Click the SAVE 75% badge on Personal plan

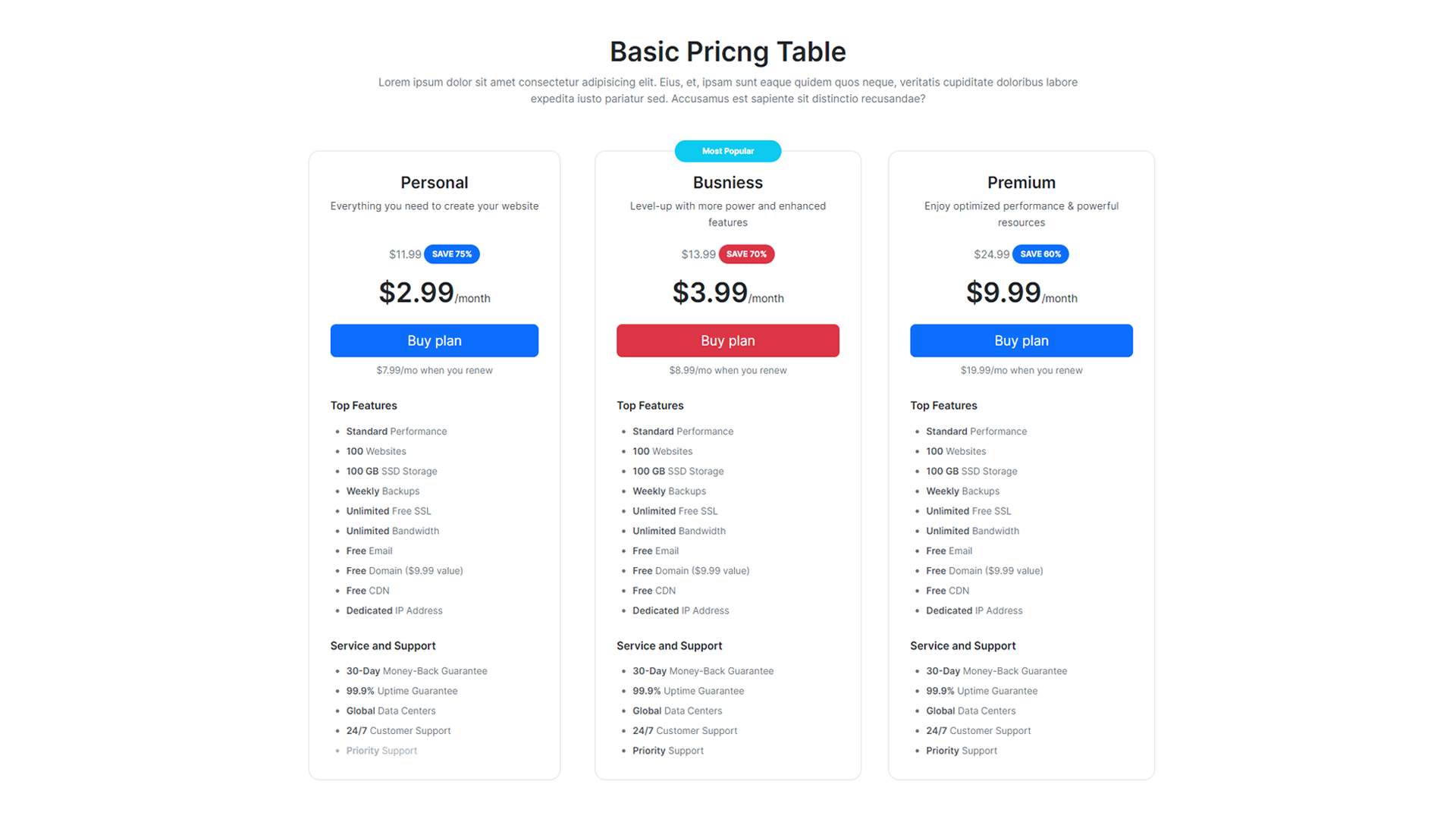tap(451, 254)
